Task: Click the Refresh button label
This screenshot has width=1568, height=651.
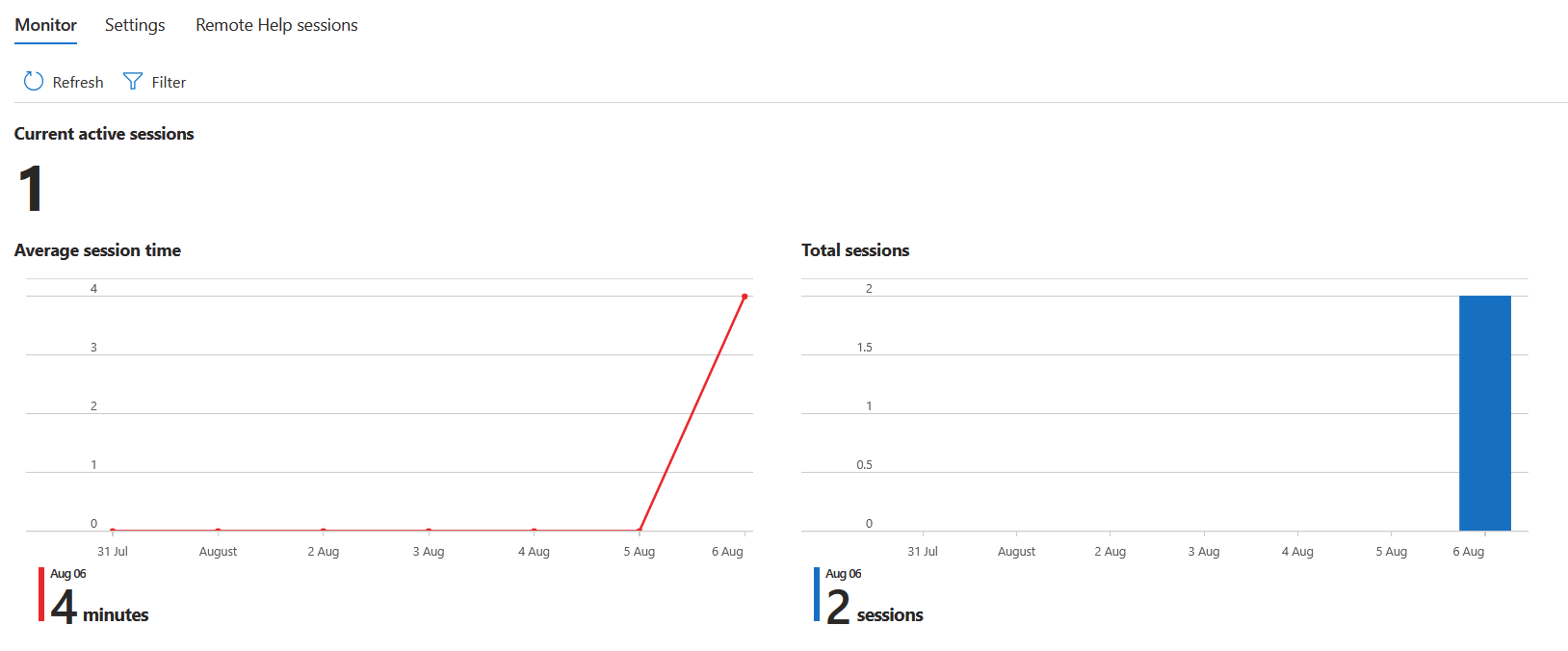Action: 78,83
